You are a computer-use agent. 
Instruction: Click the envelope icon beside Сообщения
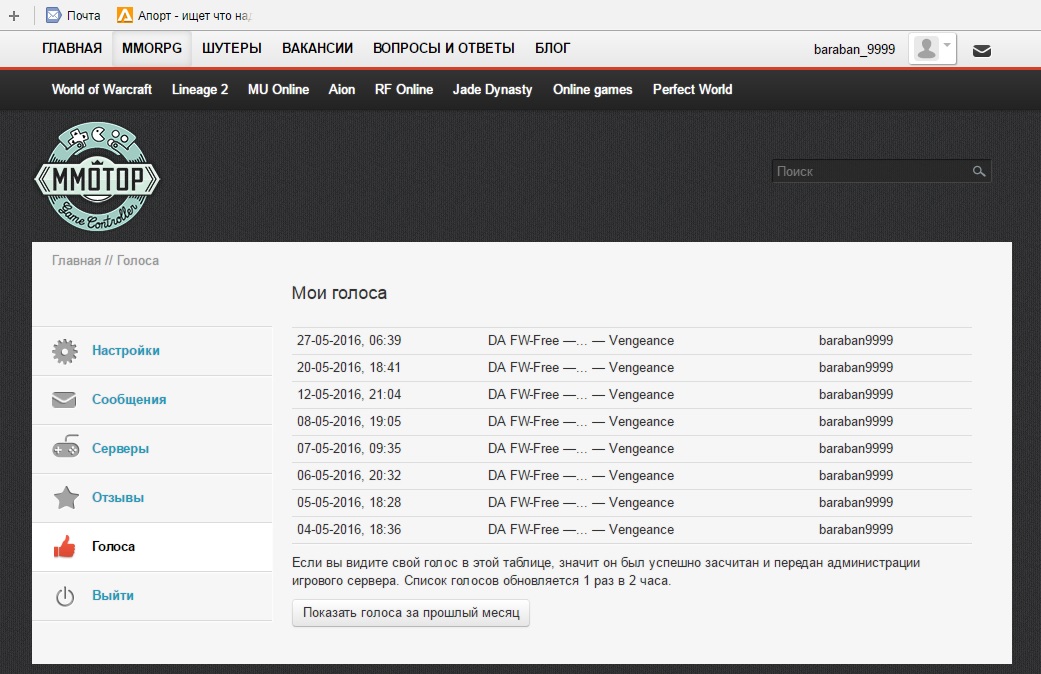pos(65,400)
